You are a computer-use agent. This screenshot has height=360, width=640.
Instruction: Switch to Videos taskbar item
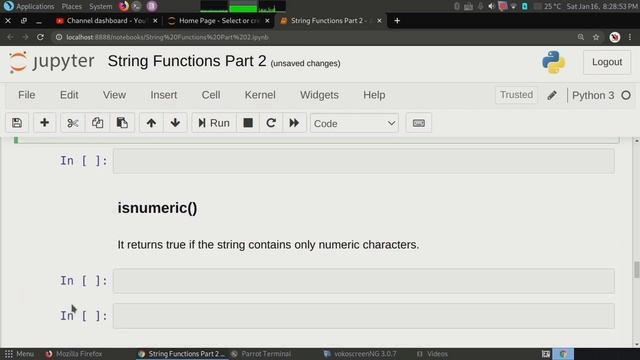point(432,354)
